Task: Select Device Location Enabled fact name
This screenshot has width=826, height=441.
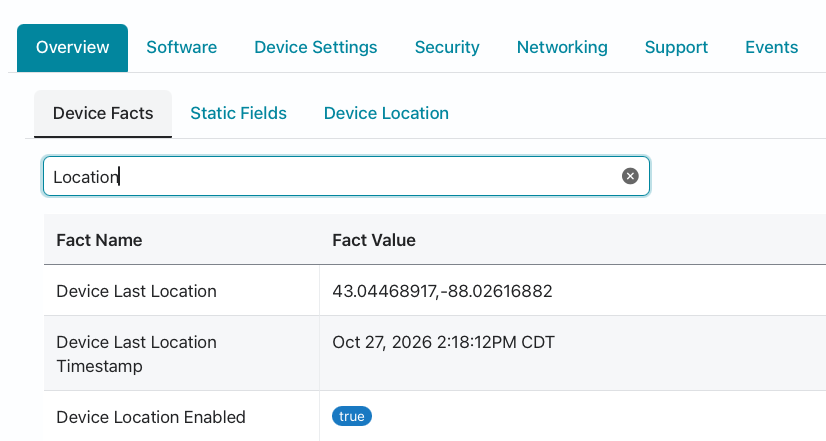Action: point(151,417)
